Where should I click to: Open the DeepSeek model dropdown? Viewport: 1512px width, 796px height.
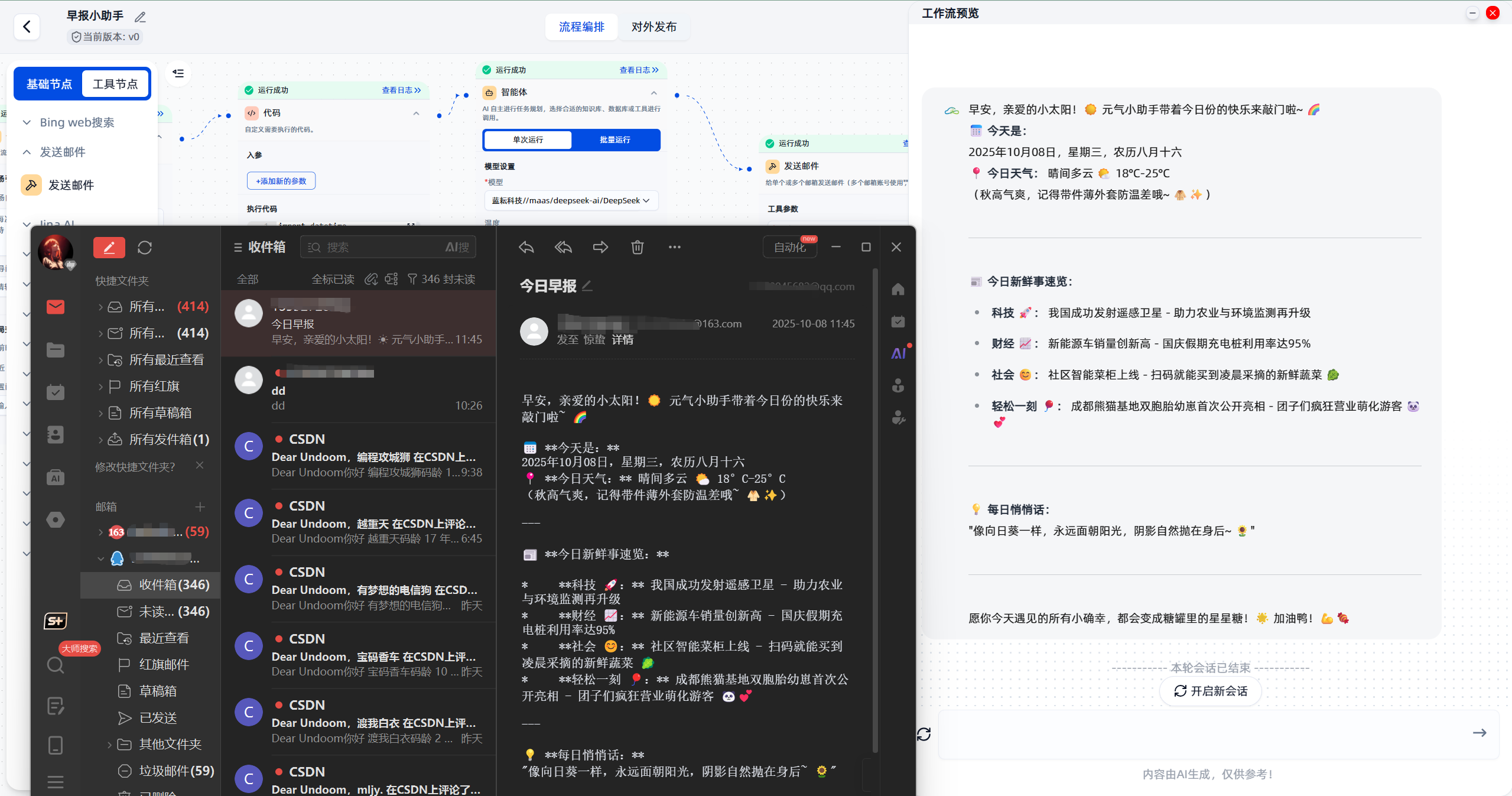point(571,201)
